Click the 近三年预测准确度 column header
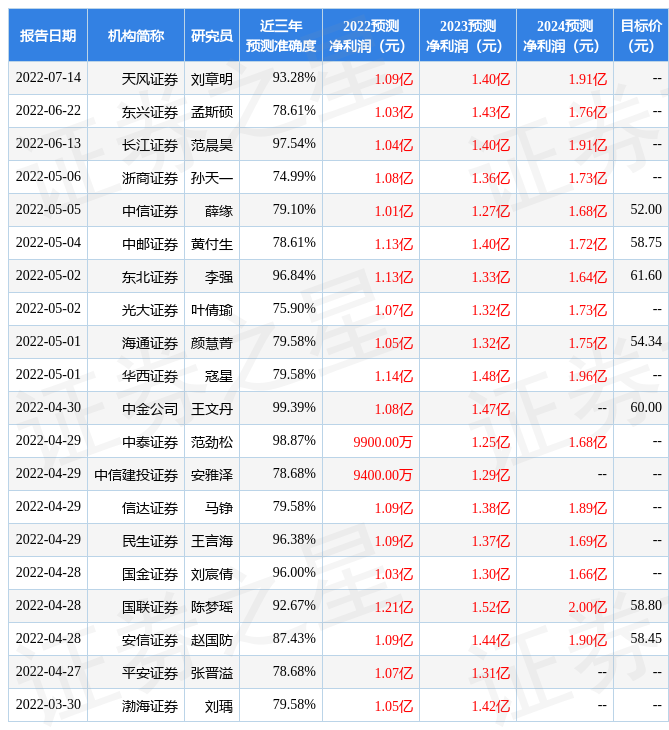The width and height of the screenshot is (669, 730). (281, 35)
